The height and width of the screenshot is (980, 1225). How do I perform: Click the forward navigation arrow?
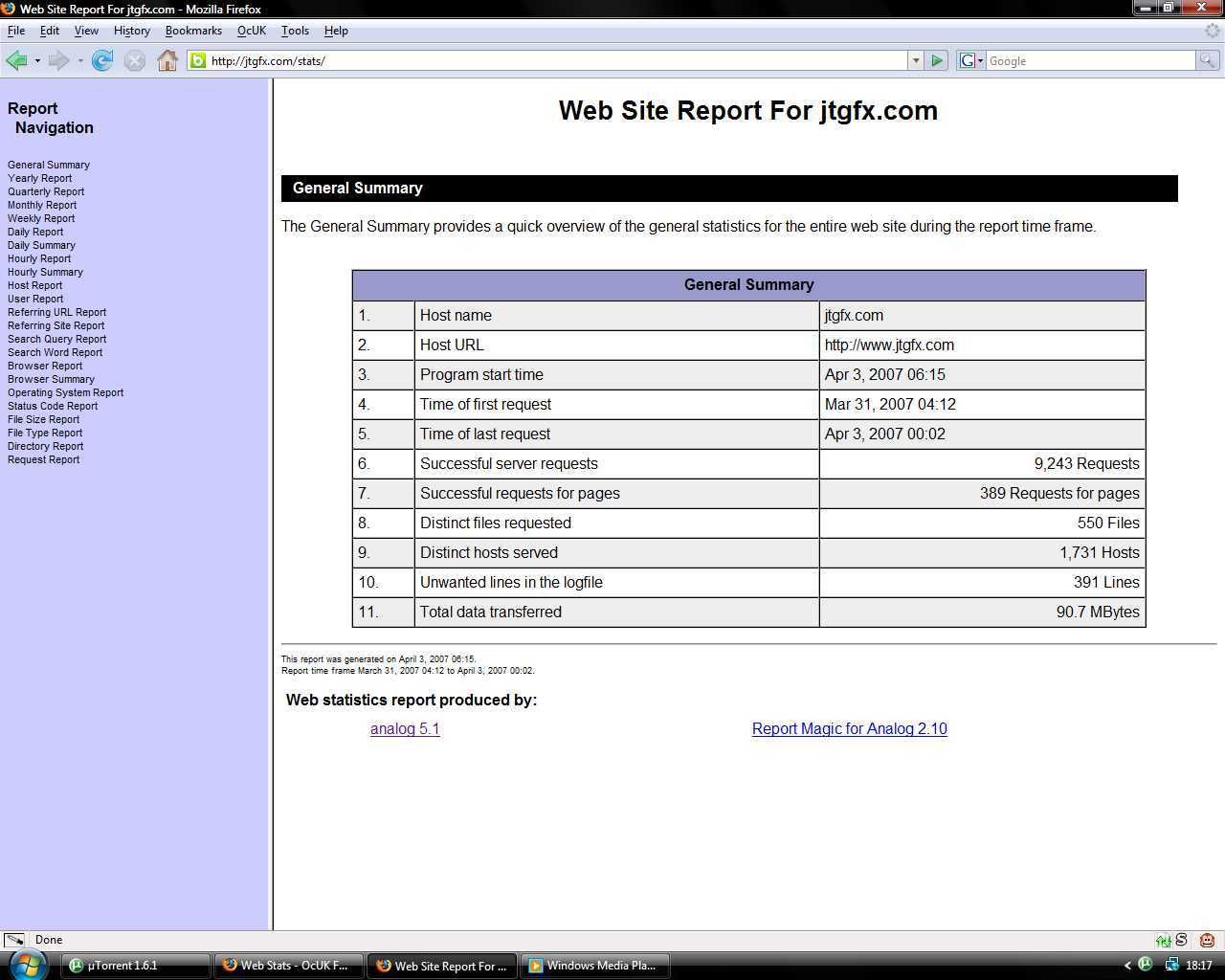58,60
